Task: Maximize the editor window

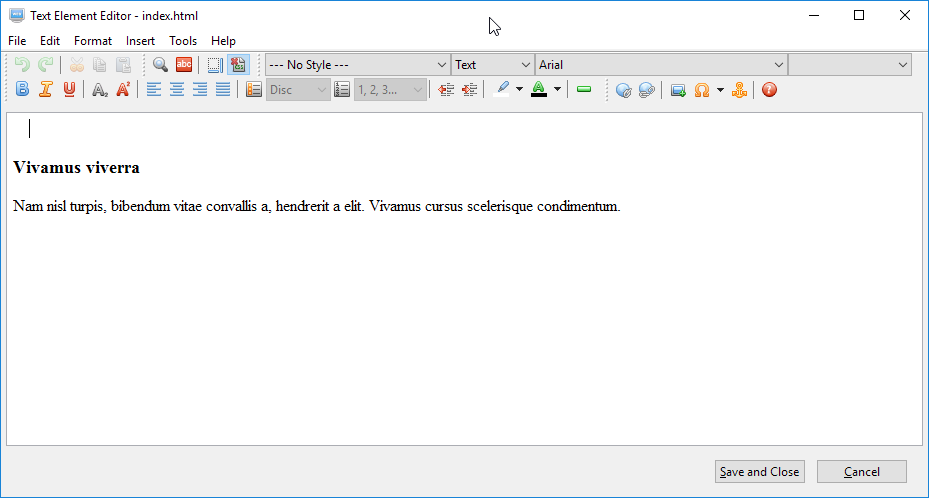Action: click(859, 15)
